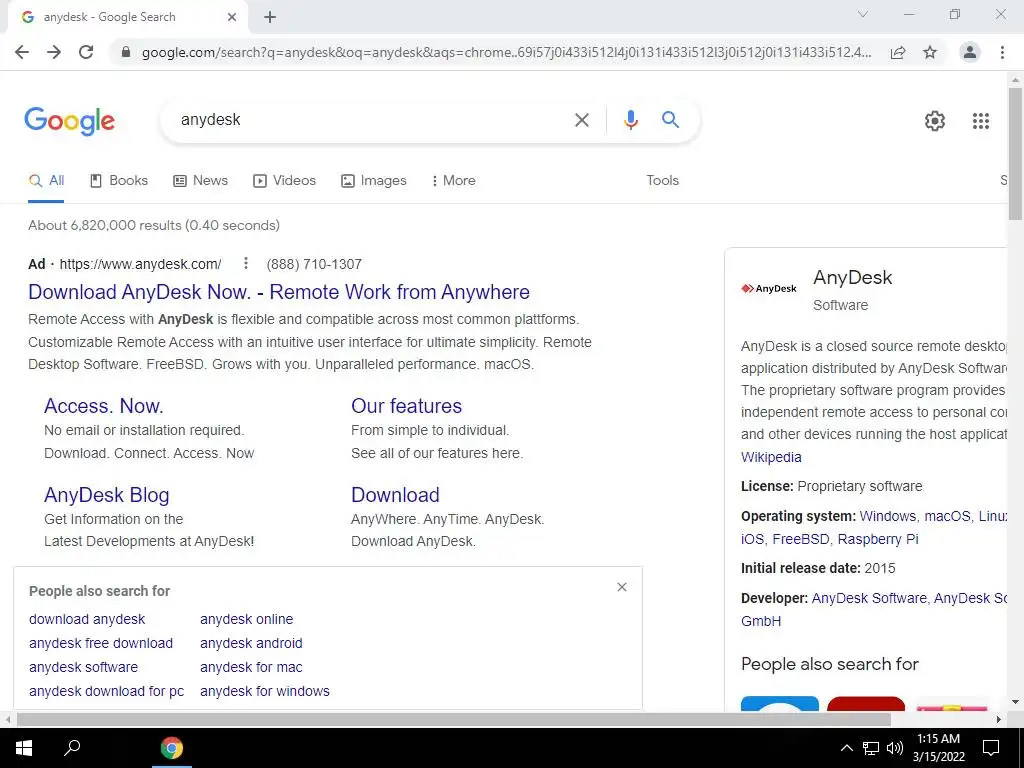The height and width of the screenshot is (768, 1024).
Task: Open the Our features sitelink
Action: (x=406, y=406)
